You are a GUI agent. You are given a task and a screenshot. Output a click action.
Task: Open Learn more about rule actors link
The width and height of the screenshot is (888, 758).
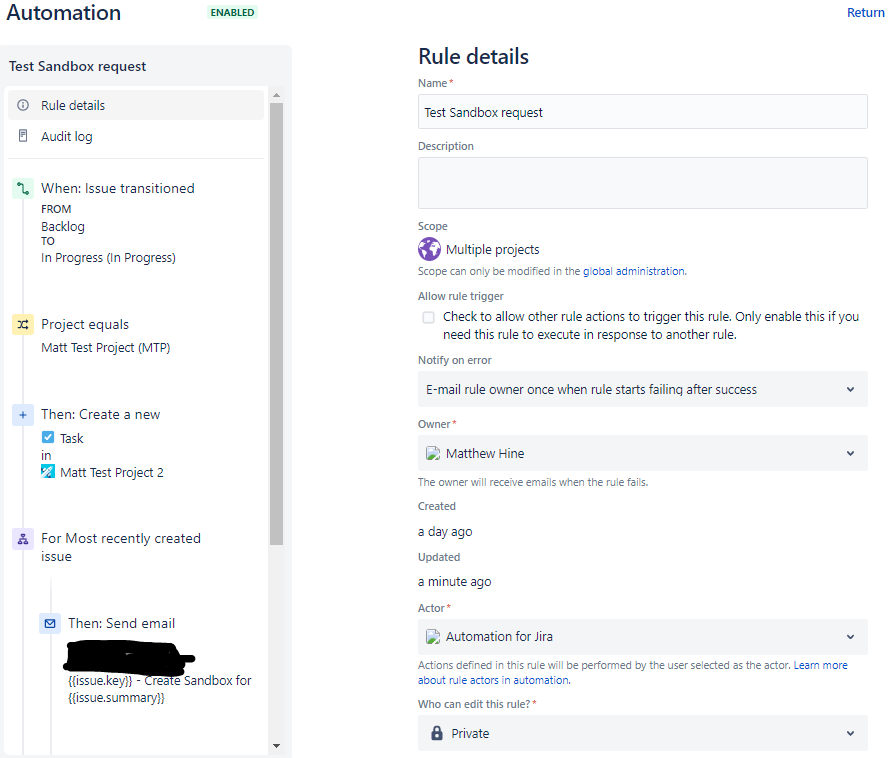[633, 672]
